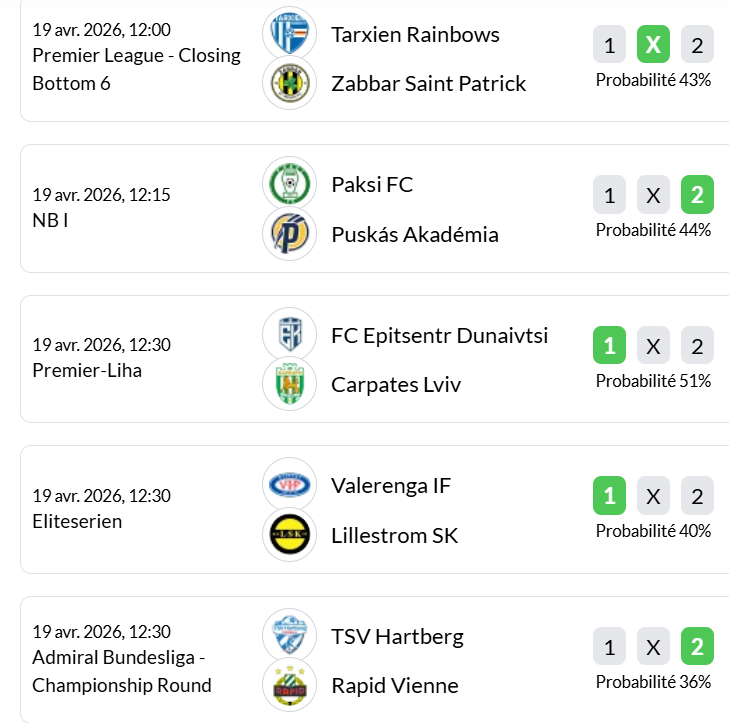Screen dimensions: 729x723
Task: Choose draw X for Valerenga vs Lillestrom
Action: [653, 496]
